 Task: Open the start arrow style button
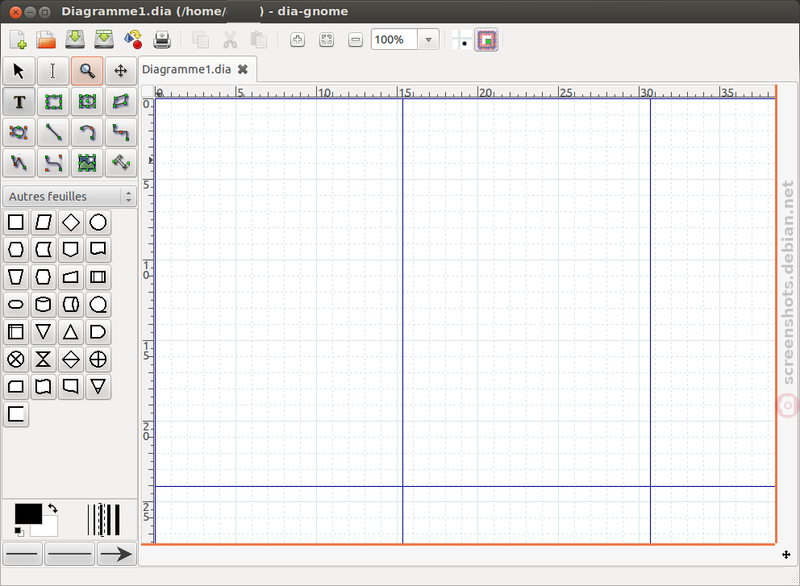(x=22, y=554)
